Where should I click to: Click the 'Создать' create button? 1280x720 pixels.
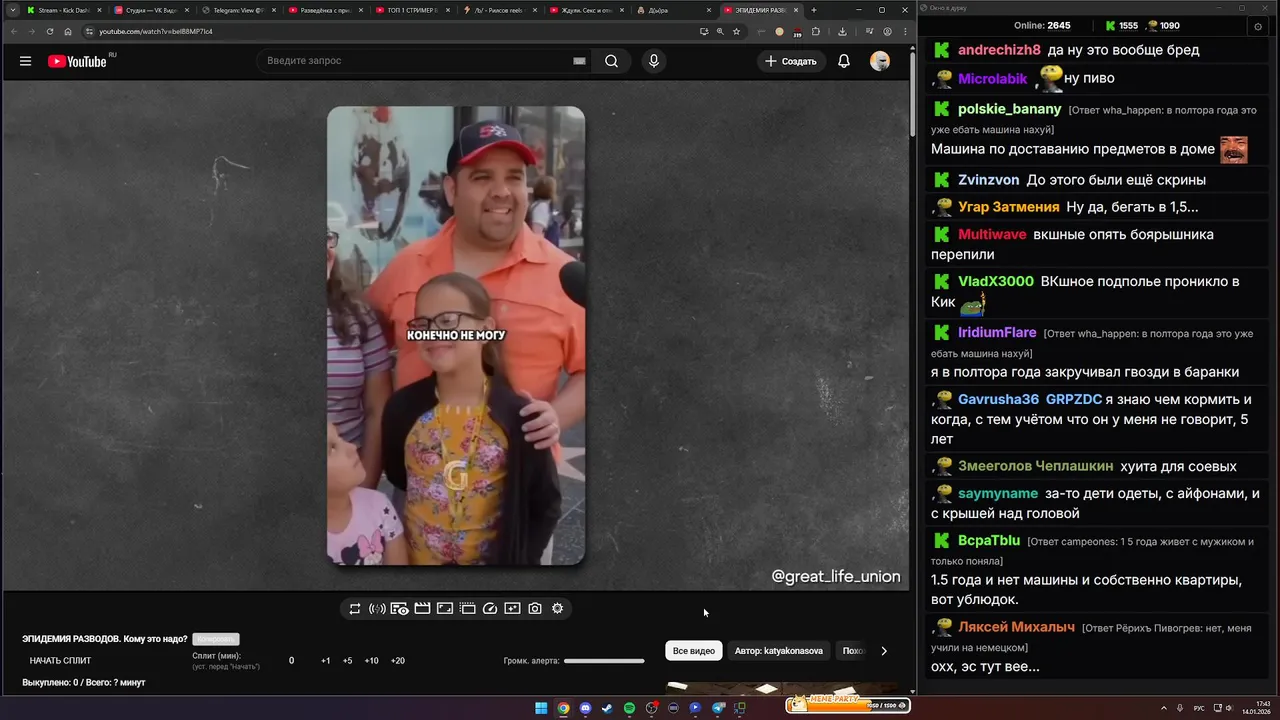click(791, 61)
